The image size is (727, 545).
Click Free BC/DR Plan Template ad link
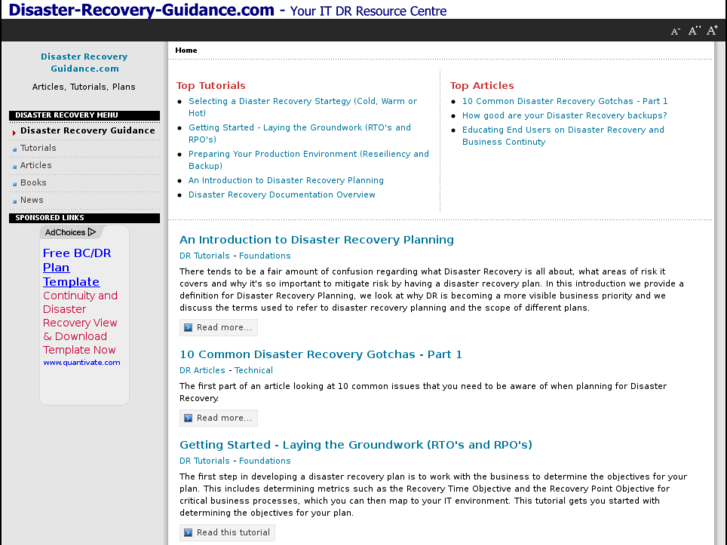[77, 268]
